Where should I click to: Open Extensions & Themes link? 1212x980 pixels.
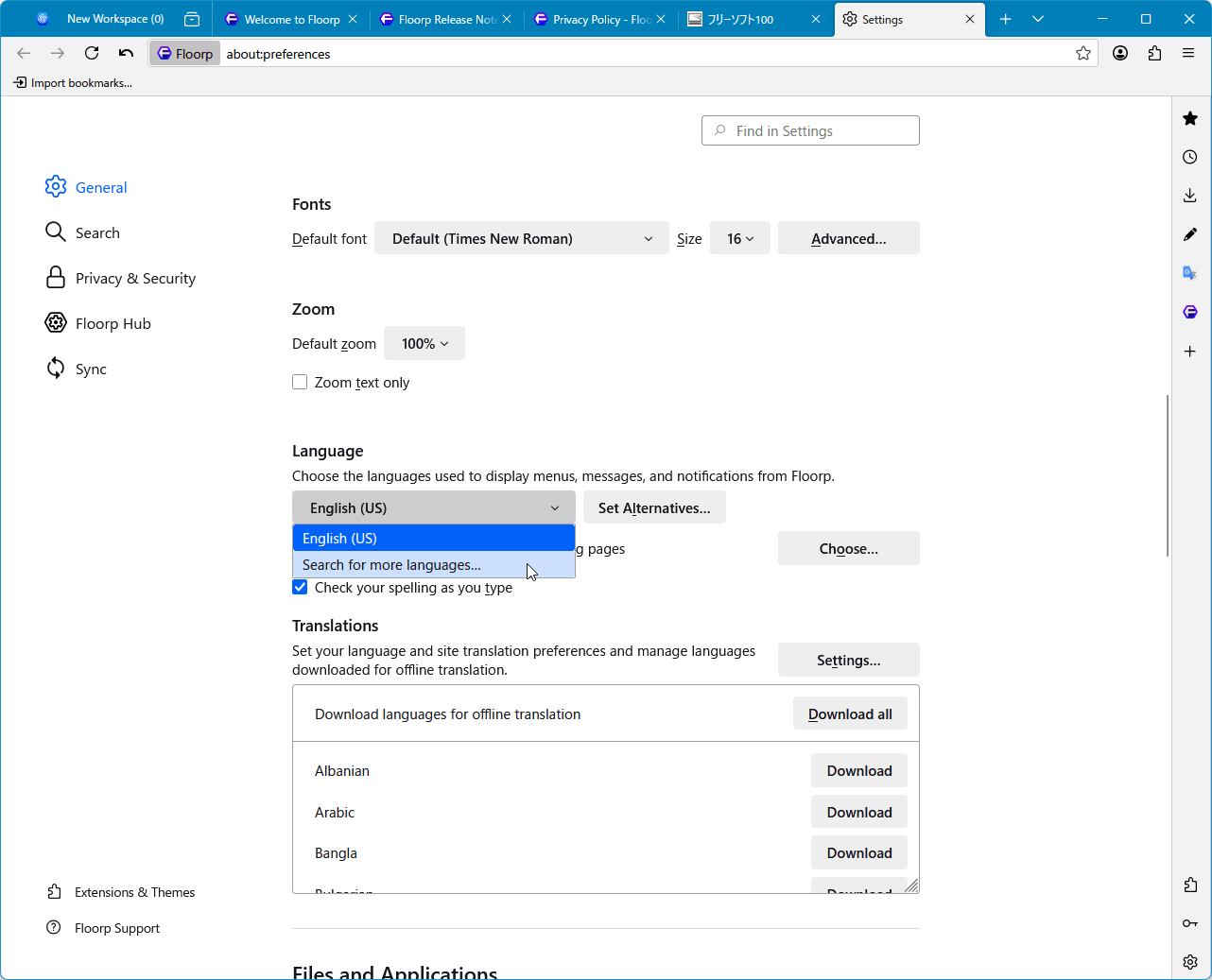click(x=121, y=892)
